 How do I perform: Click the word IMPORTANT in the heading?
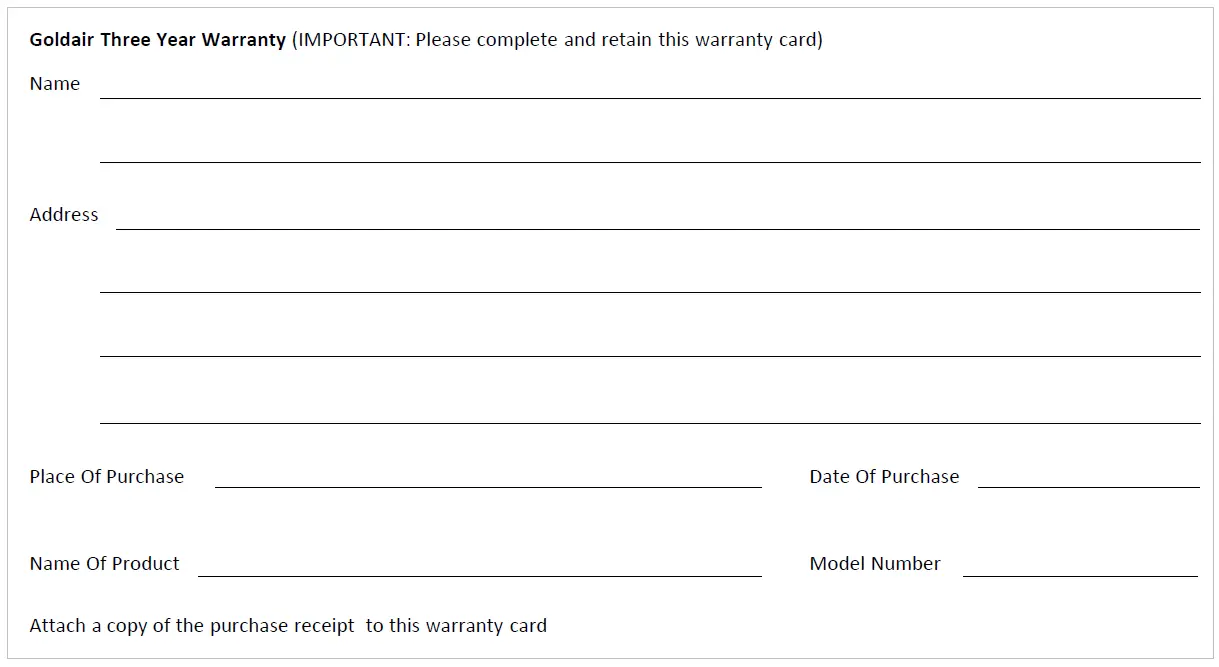click(351, 40)
